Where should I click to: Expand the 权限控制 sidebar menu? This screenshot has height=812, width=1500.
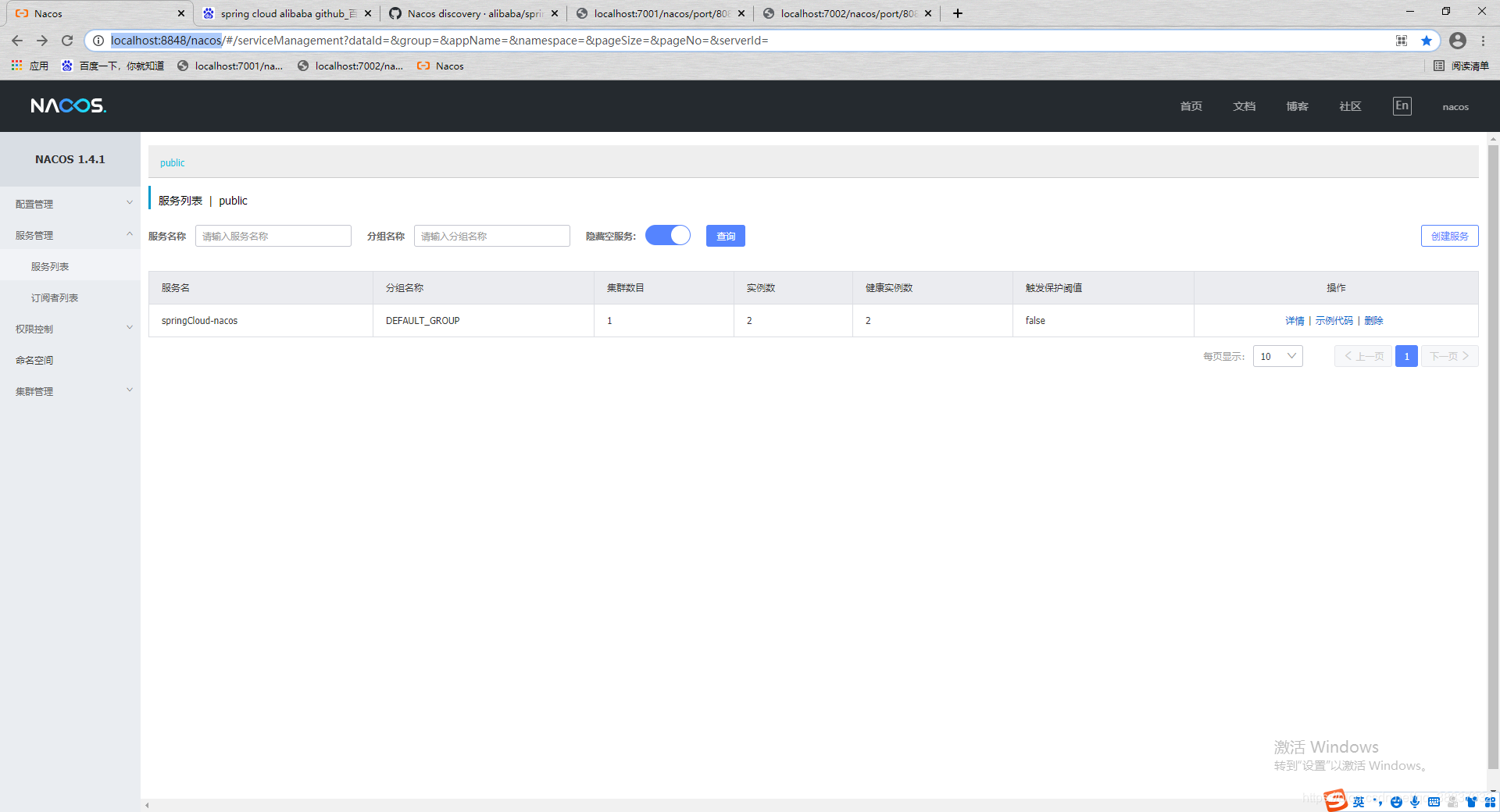(x=70, y=329)
